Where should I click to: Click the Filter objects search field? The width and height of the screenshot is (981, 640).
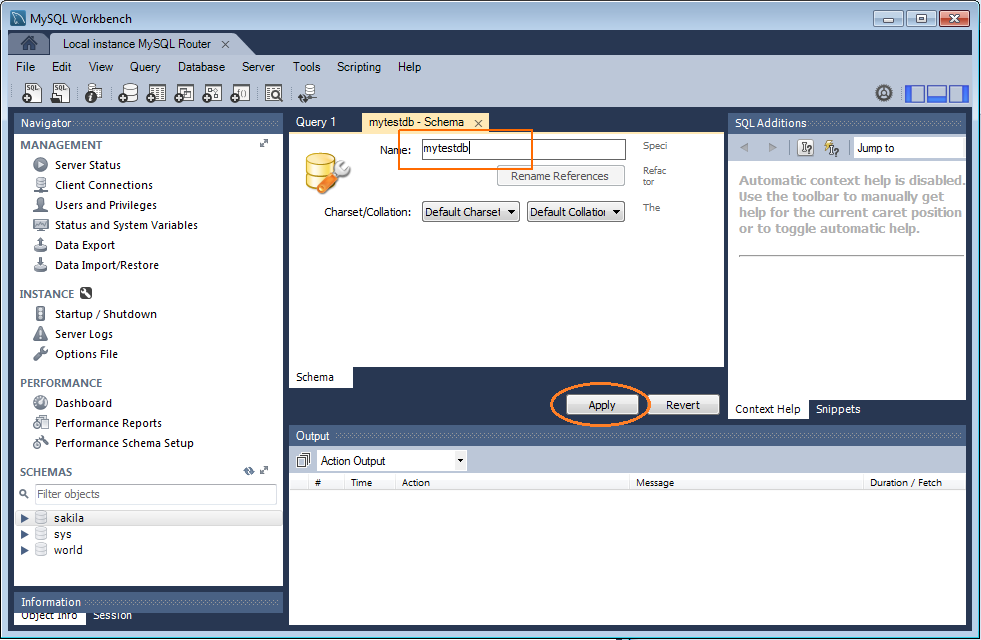tap(155, 494)
